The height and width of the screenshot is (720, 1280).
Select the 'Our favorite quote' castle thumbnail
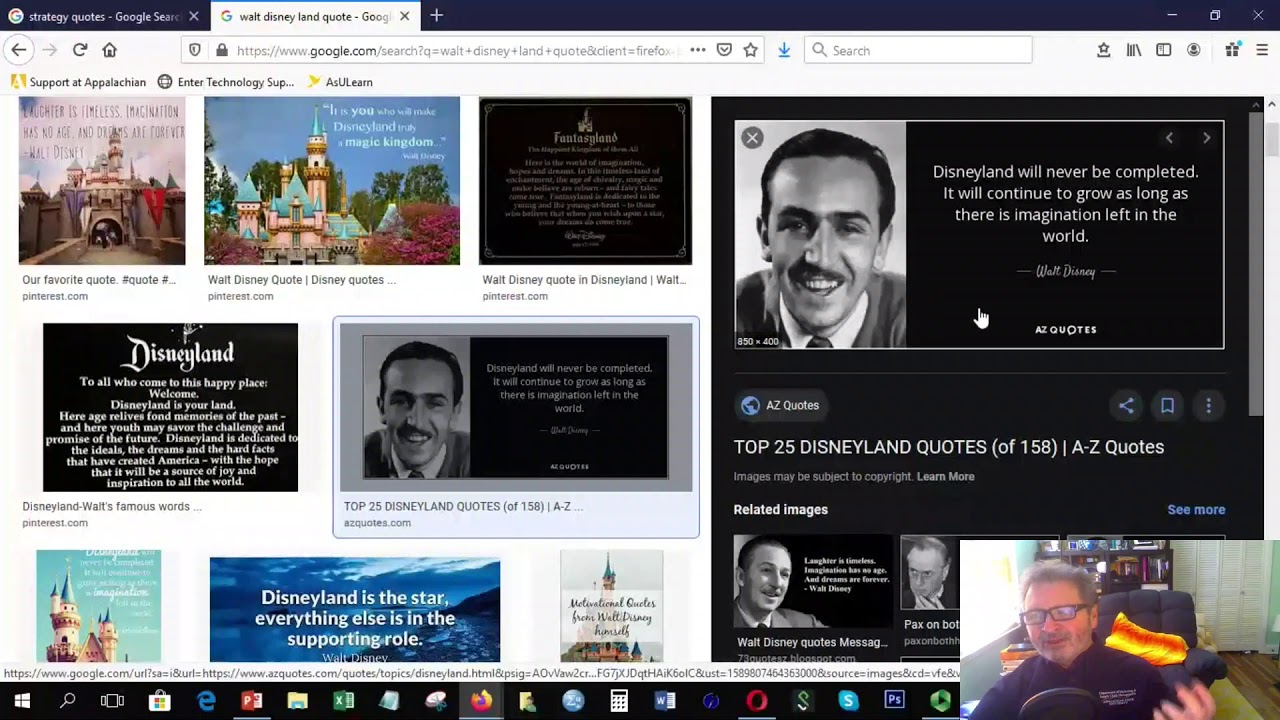[x=102, y=181]
